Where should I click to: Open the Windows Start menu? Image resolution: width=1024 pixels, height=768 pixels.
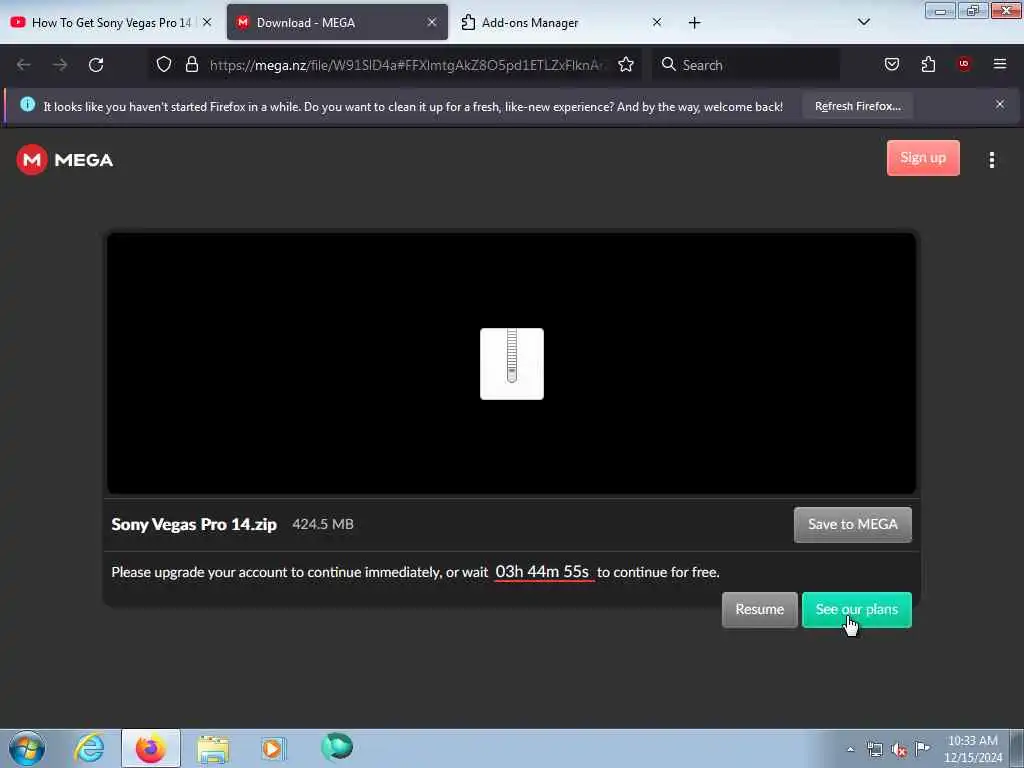click(27, 748)
